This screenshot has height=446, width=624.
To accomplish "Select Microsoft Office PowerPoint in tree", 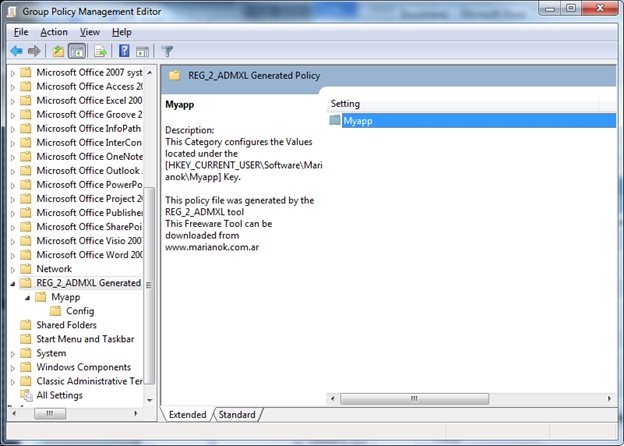I will (89, 185).
